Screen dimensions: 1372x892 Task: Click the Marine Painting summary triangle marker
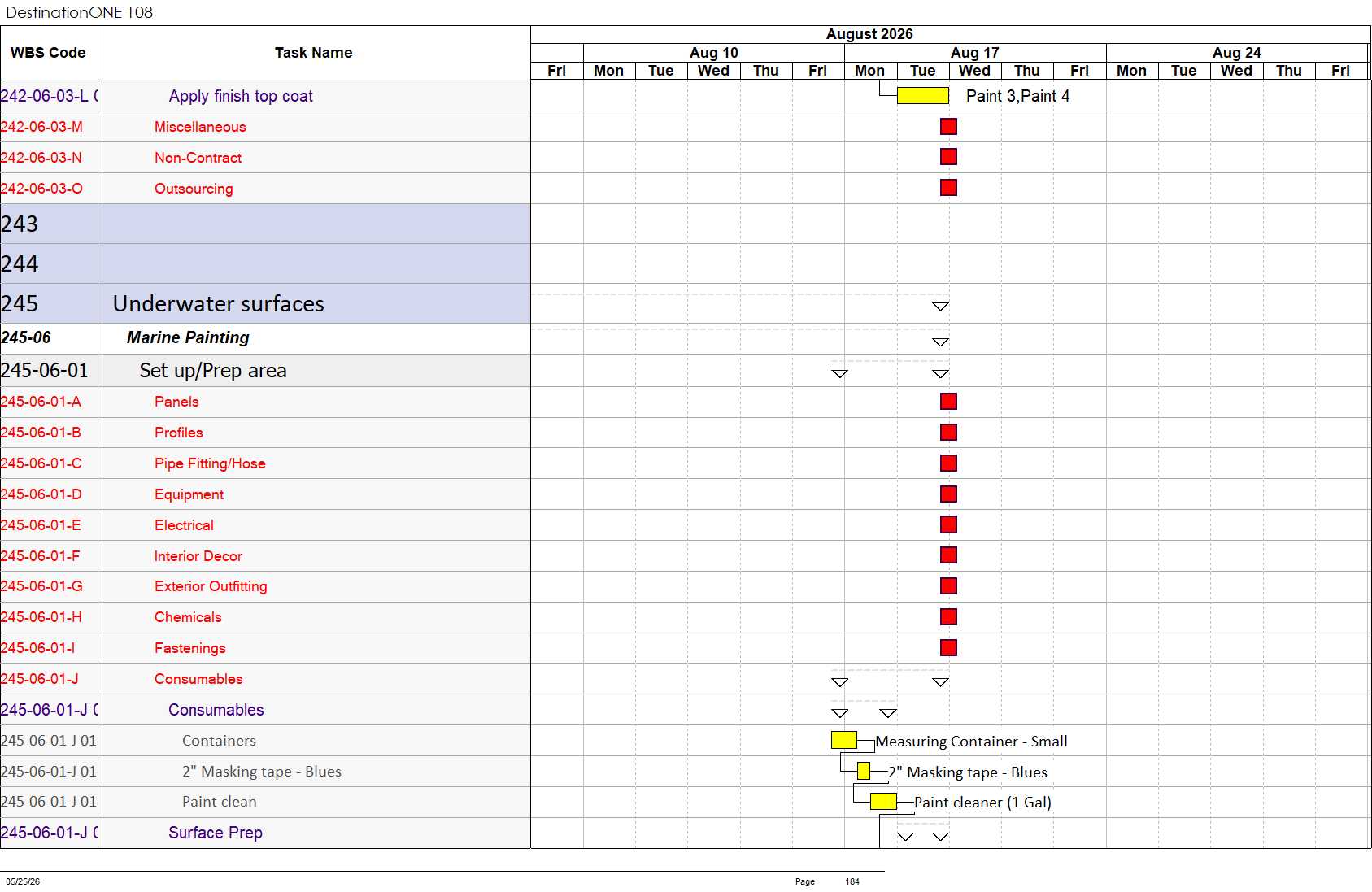point(940,342)
